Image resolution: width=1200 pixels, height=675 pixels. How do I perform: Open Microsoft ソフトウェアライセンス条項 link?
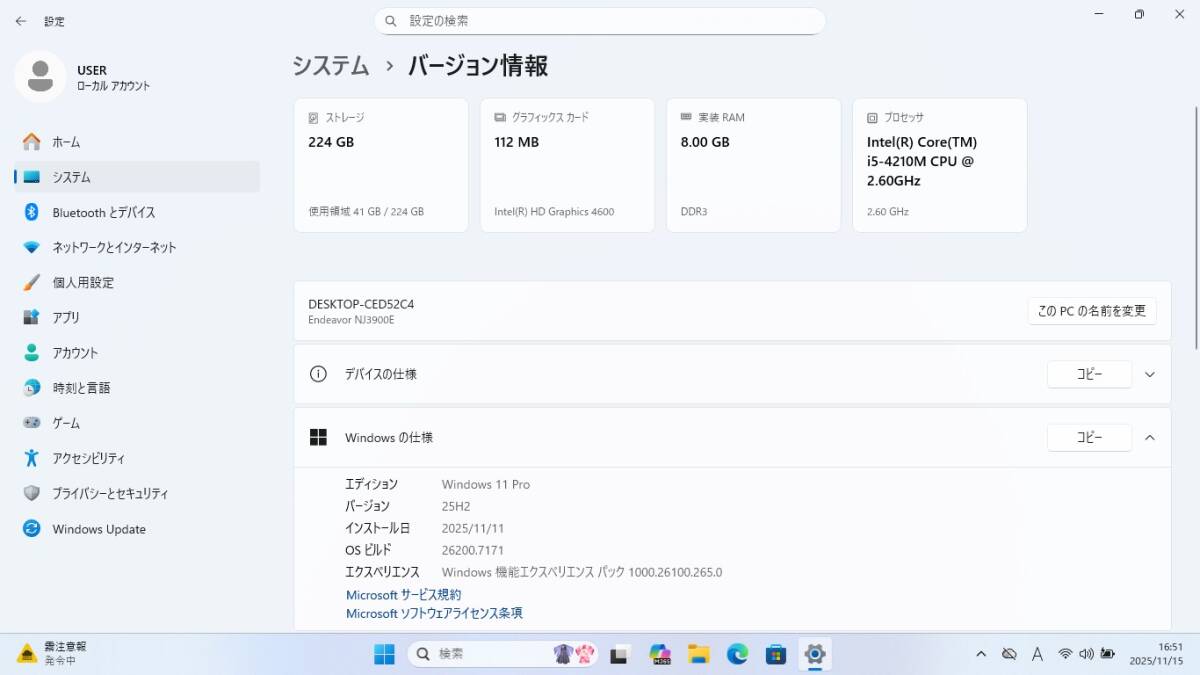[434, 613]
